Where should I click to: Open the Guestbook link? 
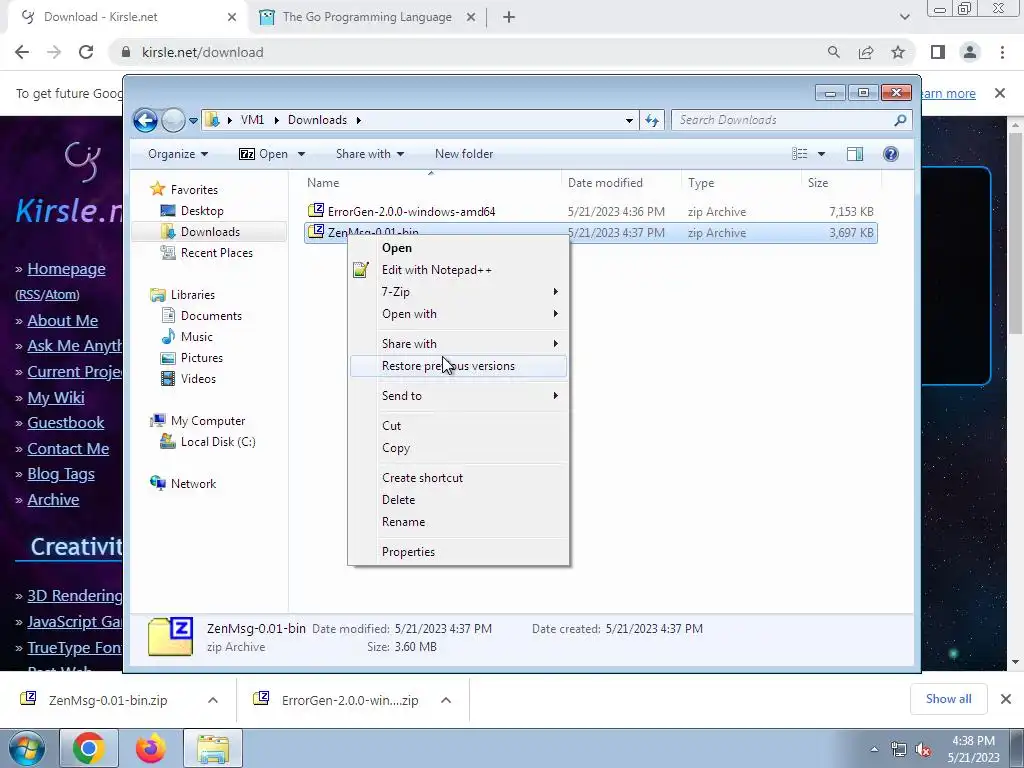65,423
